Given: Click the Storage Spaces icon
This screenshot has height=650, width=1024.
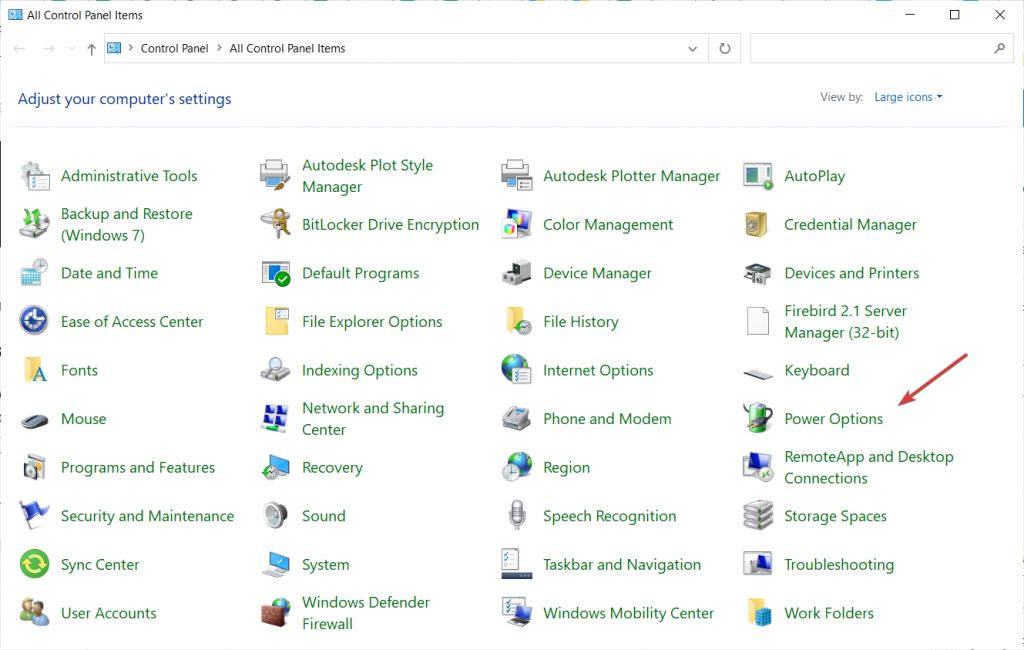Looking at the screenshot, I should tap(758, 516).
